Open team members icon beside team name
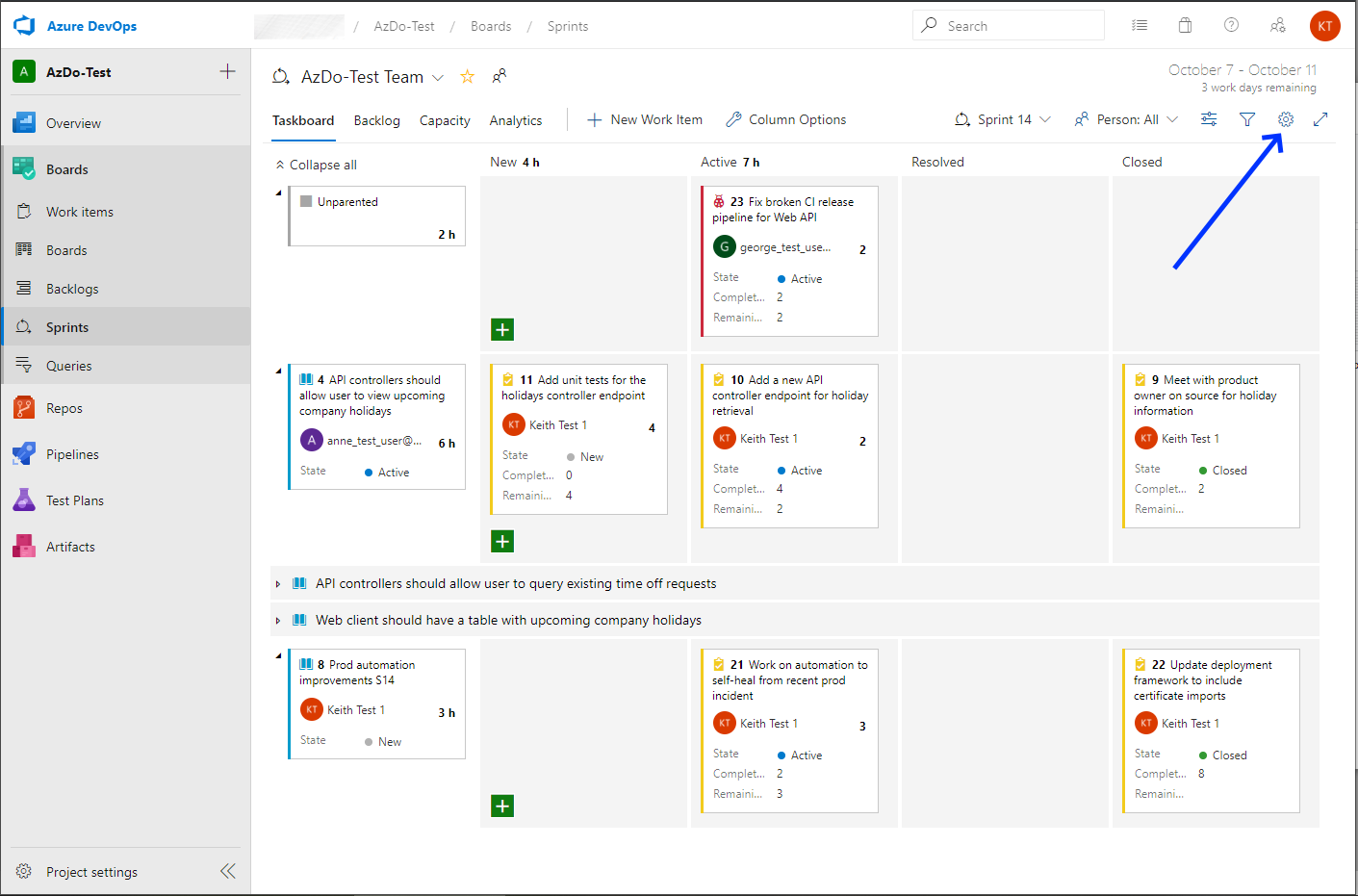1358x896 pixels. click(x=500, y=76)
